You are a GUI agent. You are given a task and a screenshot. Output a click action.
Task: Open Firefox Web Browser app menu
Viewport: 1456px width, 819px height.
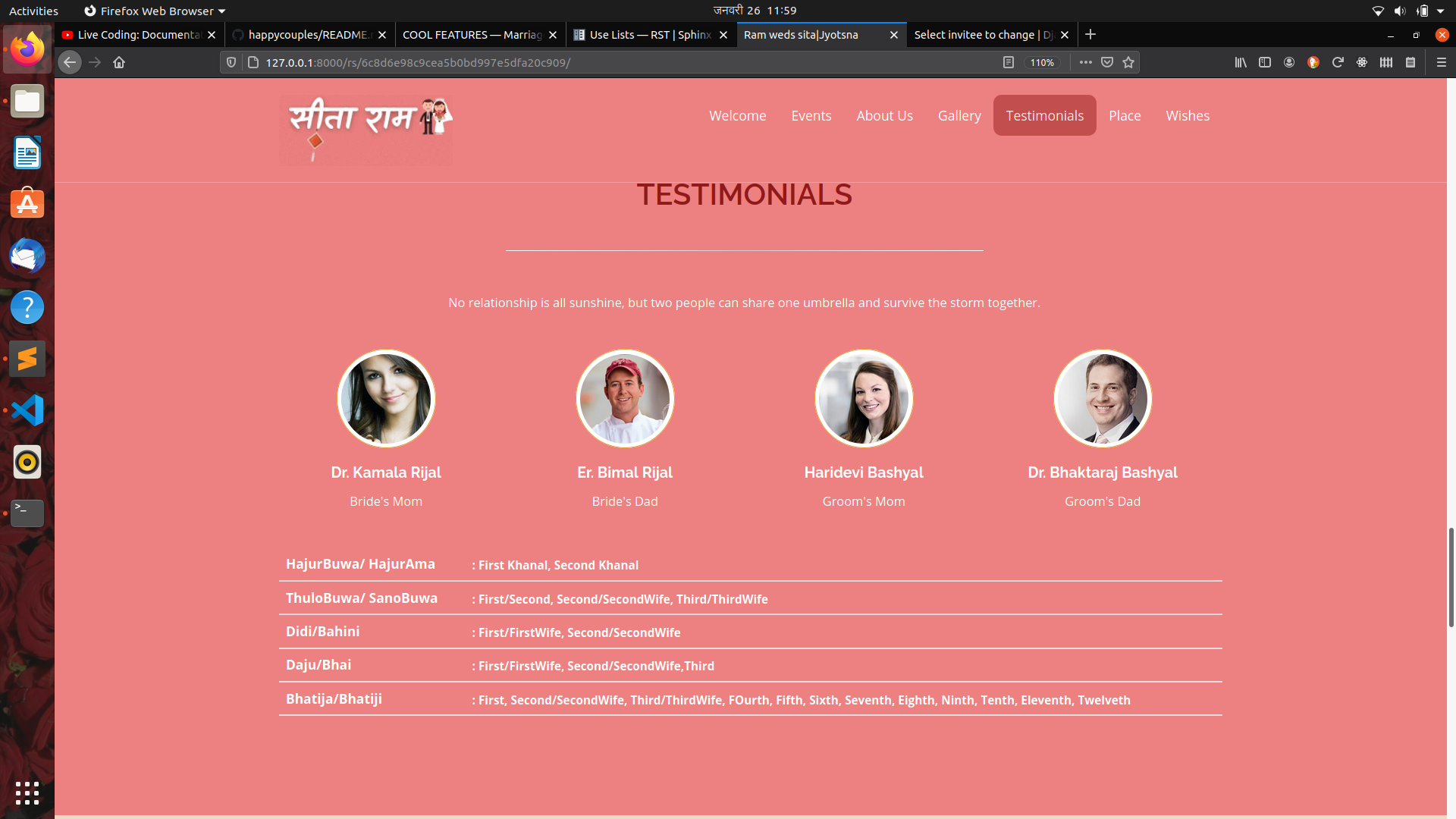pyautogui.click(x=155, y=11)
